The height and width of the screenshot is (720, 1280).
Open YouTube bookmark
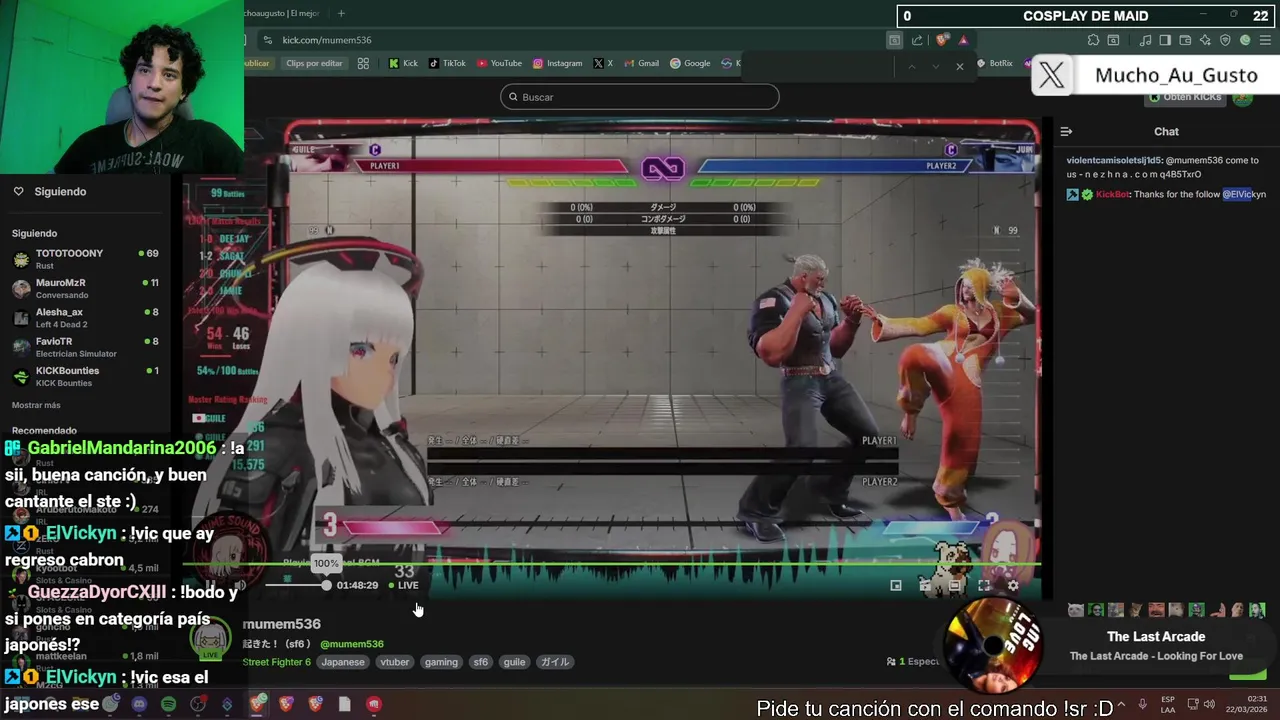[x=499, y=63]
